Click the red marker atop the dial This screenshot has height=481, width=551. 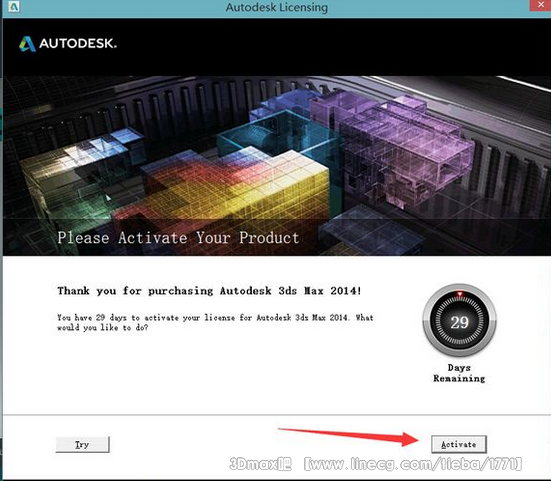click(460, 294)
